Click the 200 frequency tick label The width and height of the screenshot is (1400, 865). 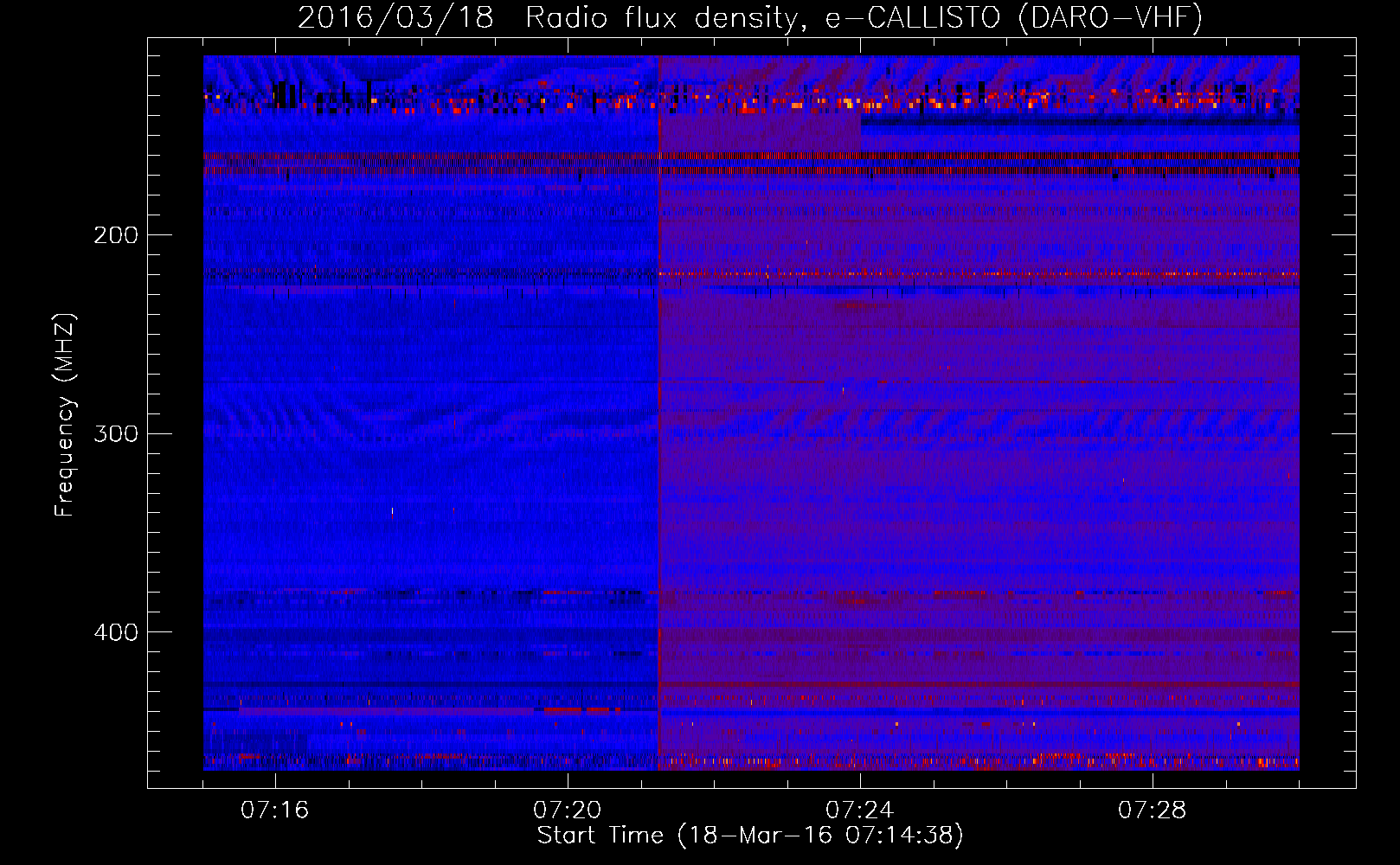pyautogui.click(x=116, y=235)
